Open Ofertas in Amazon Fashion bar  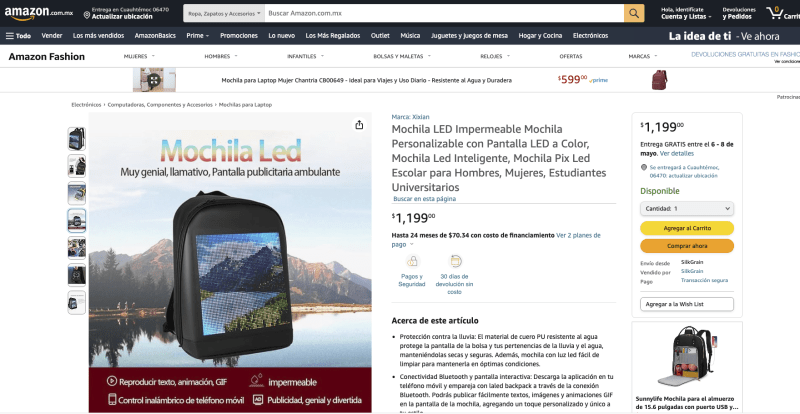tap(570, 56)
